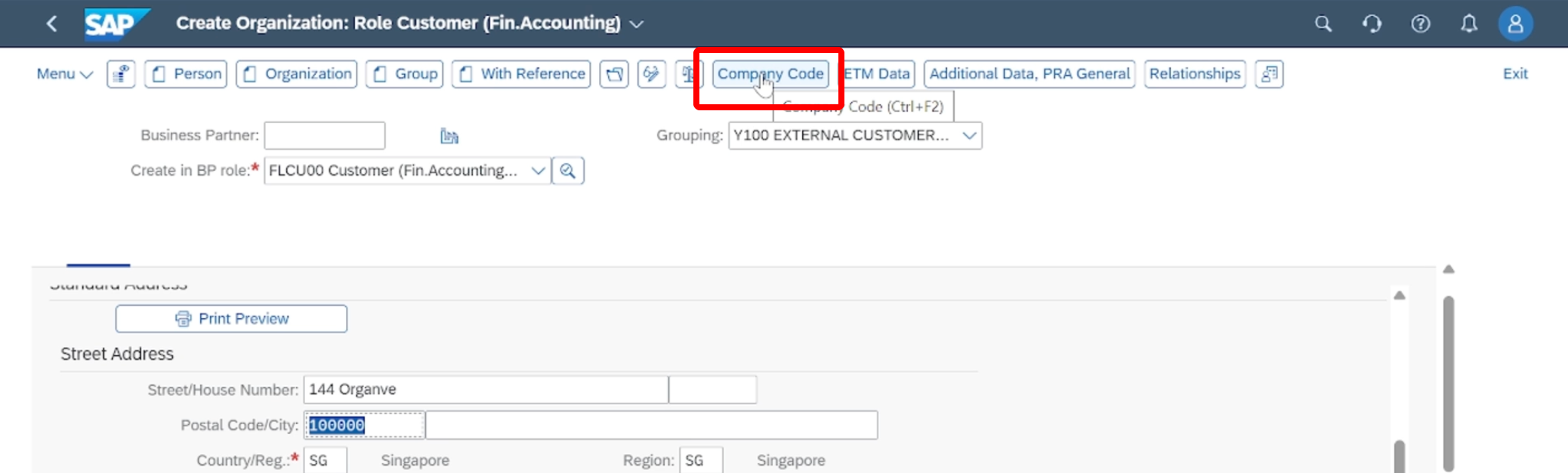
Task: Open the Menu dropdown
Action: (64, 74)
